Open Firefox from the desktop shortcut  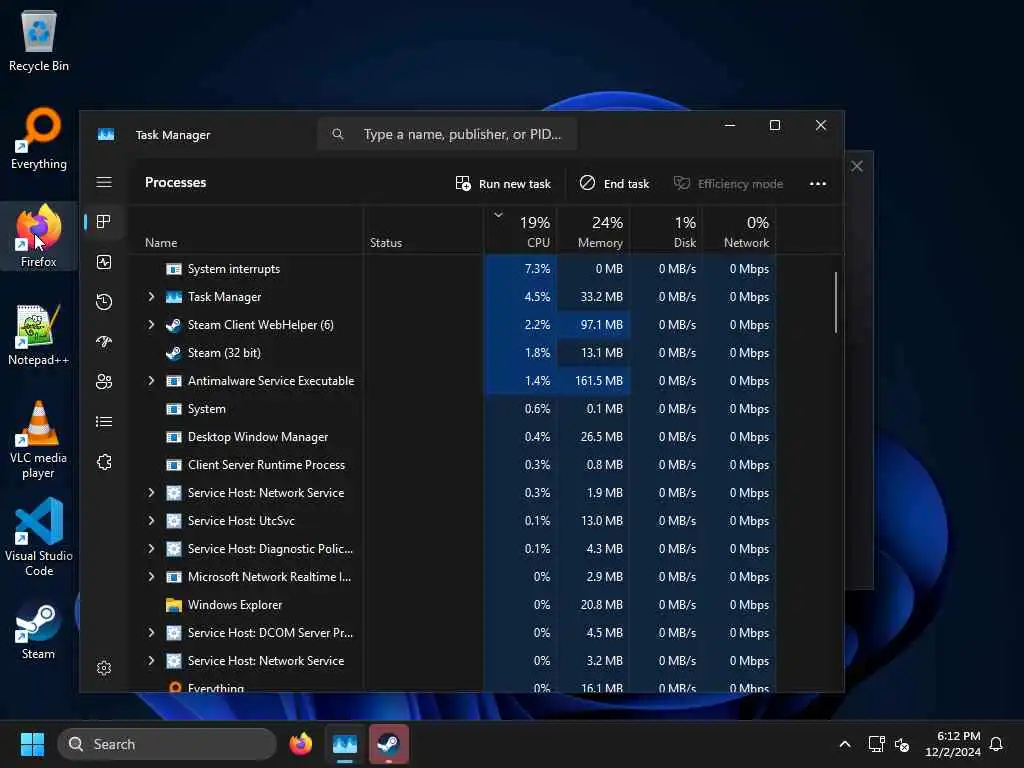click(39, 236)
